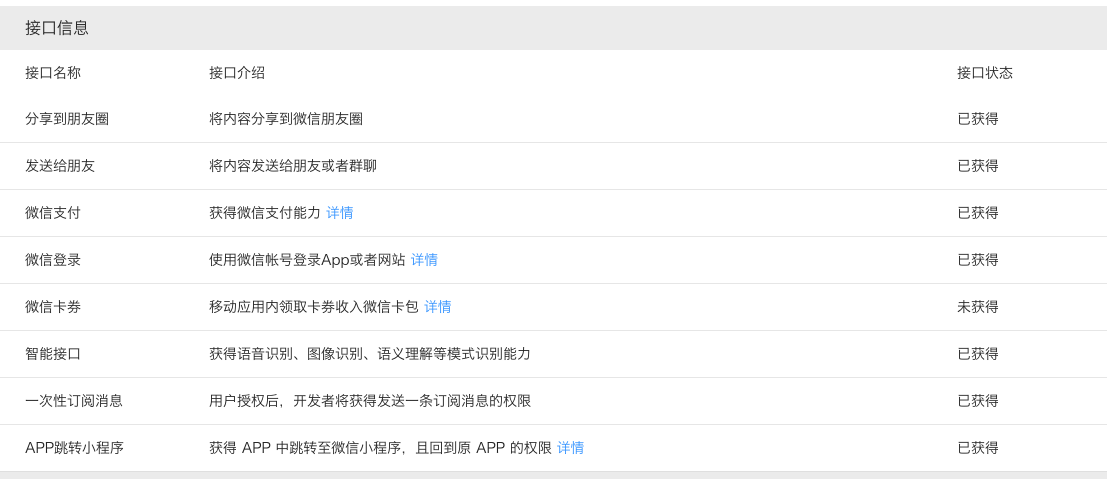Click description about 语音识别、图像识别
Image resolution: width=1107 pixels, height=479 pixels.
tap(370, 354)
